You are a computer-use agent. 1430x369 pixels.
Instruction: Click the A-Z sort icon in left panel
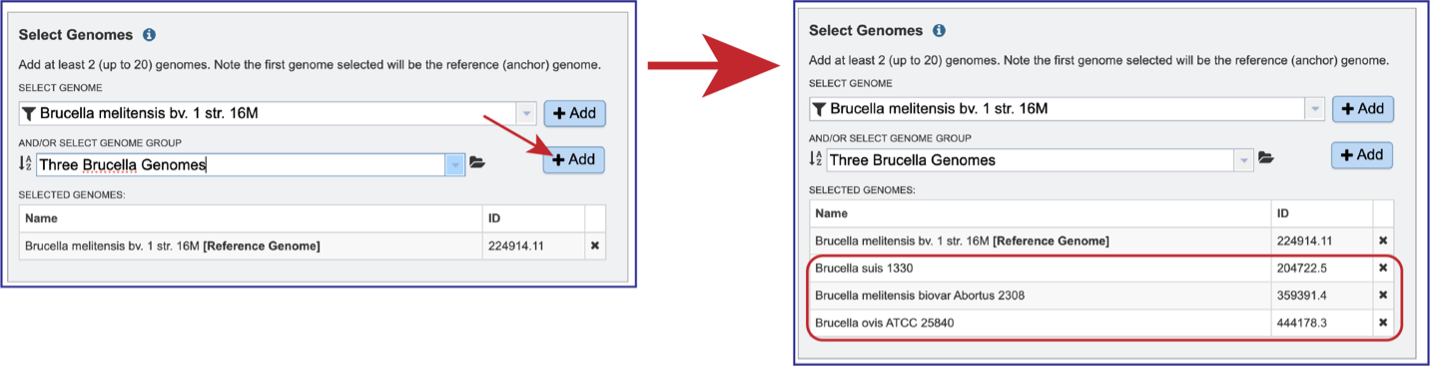[26, 163]
